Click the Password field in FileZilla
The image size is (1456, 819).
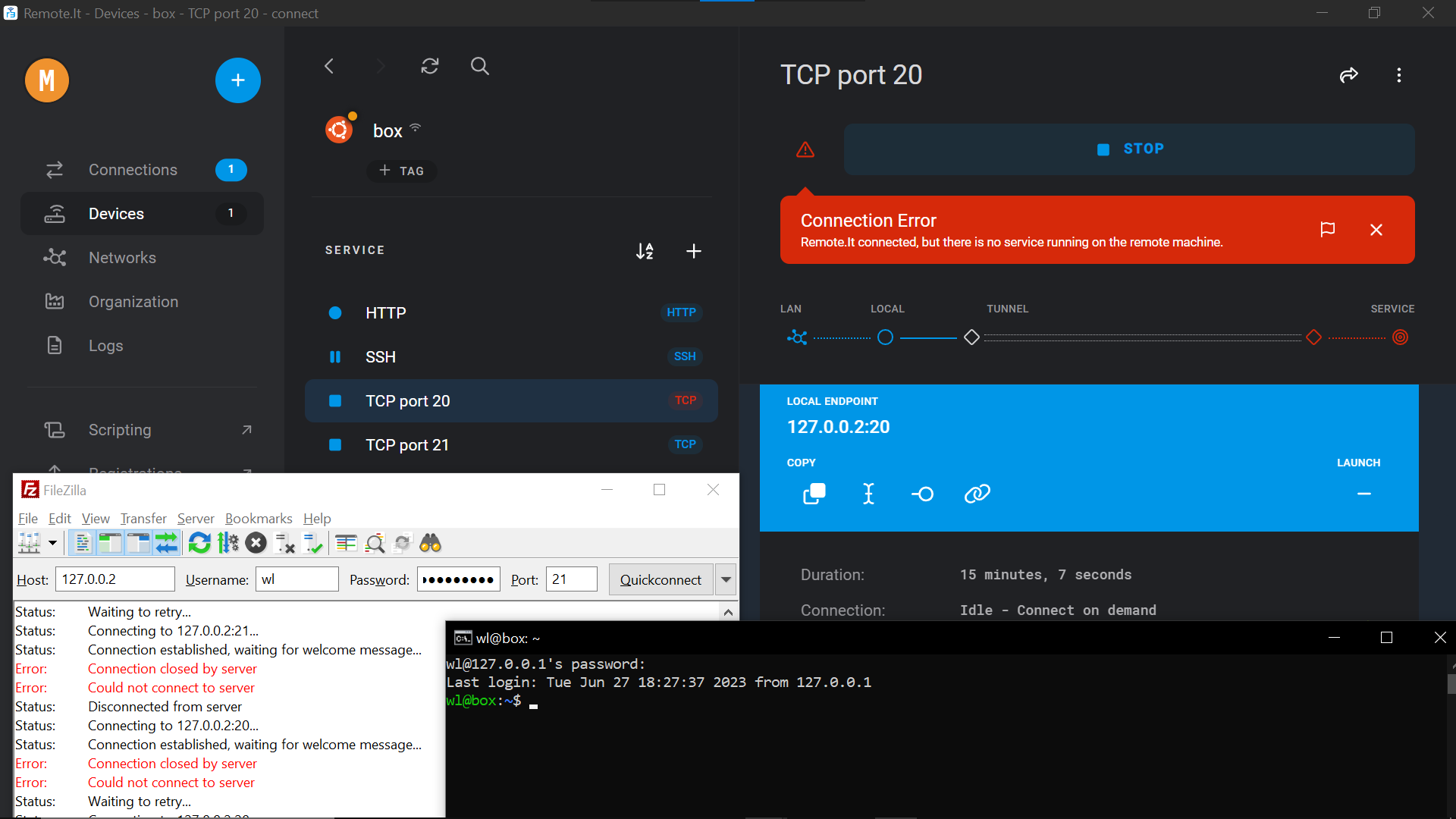tap(459, 579)
